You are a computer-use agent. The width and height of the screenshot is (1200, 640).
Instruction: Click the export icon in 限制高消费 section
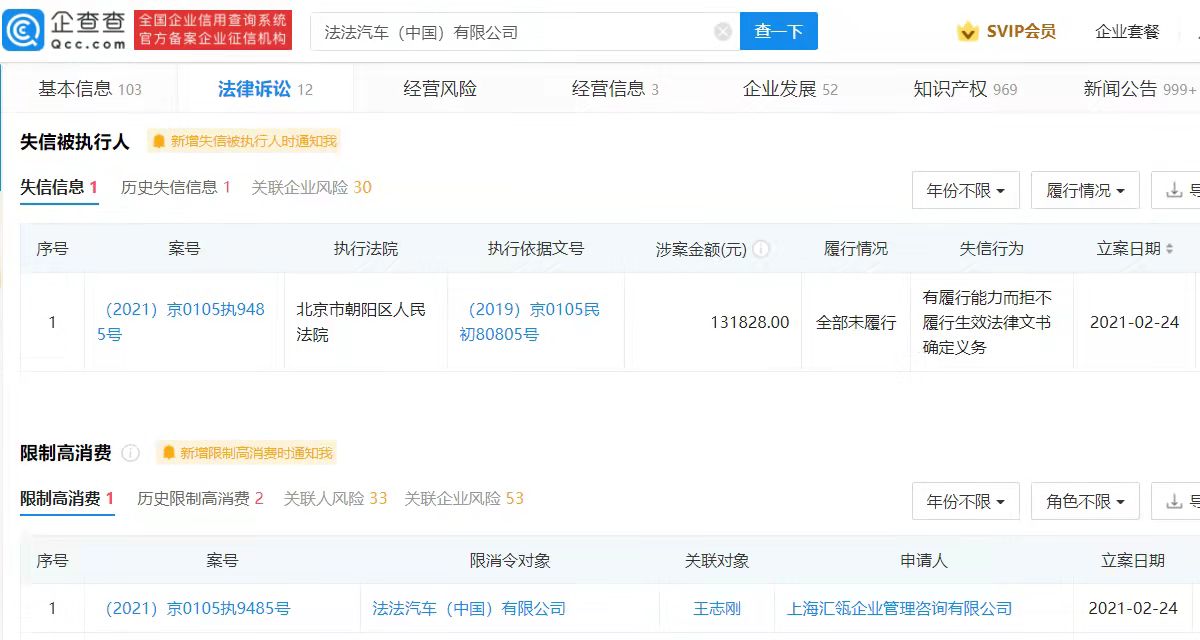pos(1172,501)
